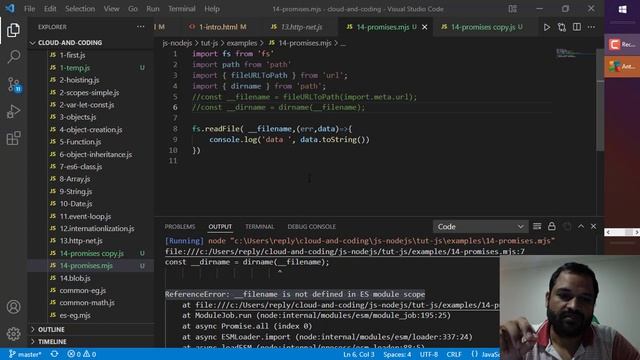
Task: Open the Rec... app on the right sidebar
Action: (x=622, y=44)
